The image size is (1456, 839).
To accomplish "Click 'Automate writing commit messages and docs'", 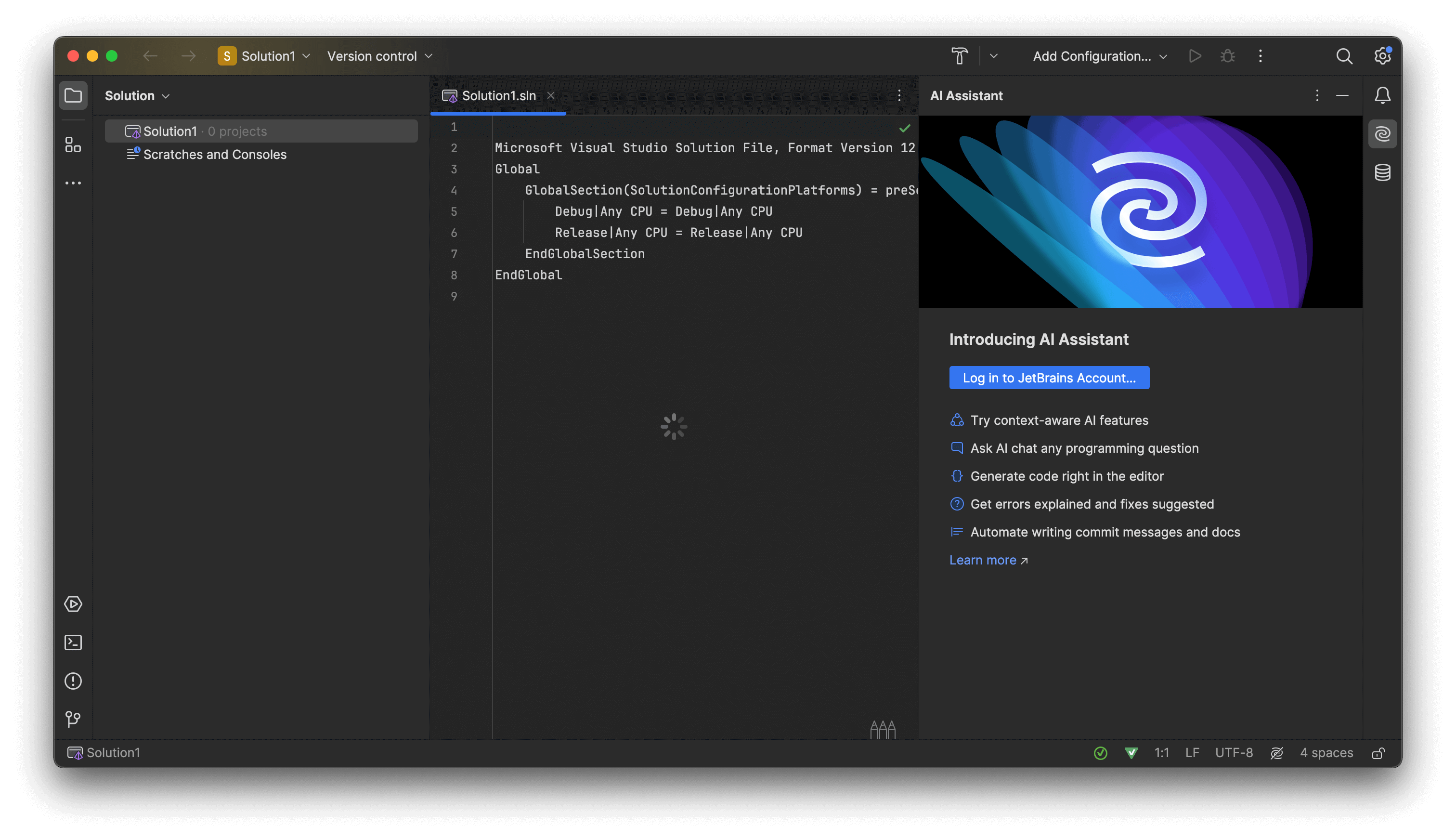I will click(1105, 532).
